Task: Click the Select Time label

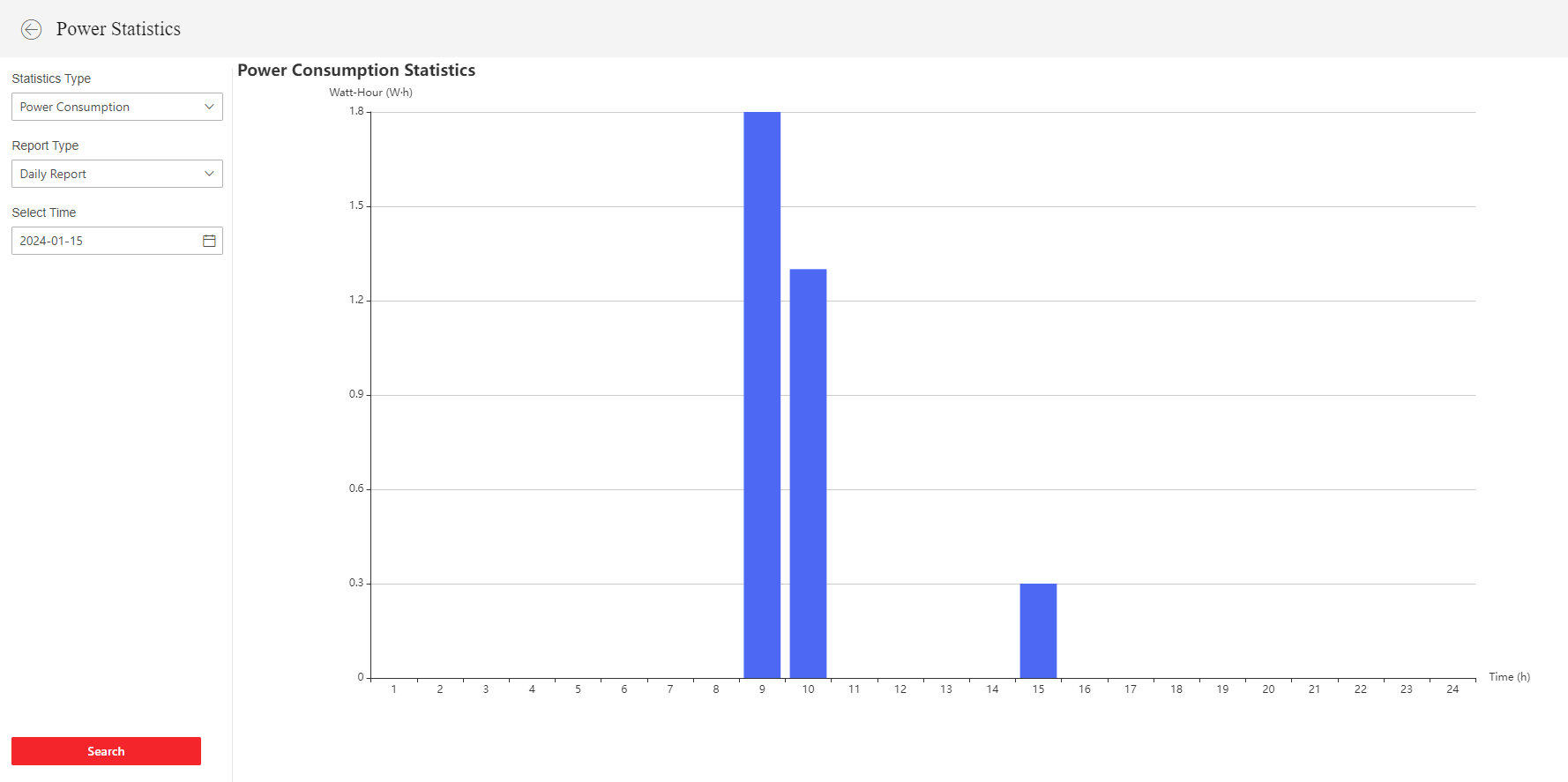Action: [44, 212]
